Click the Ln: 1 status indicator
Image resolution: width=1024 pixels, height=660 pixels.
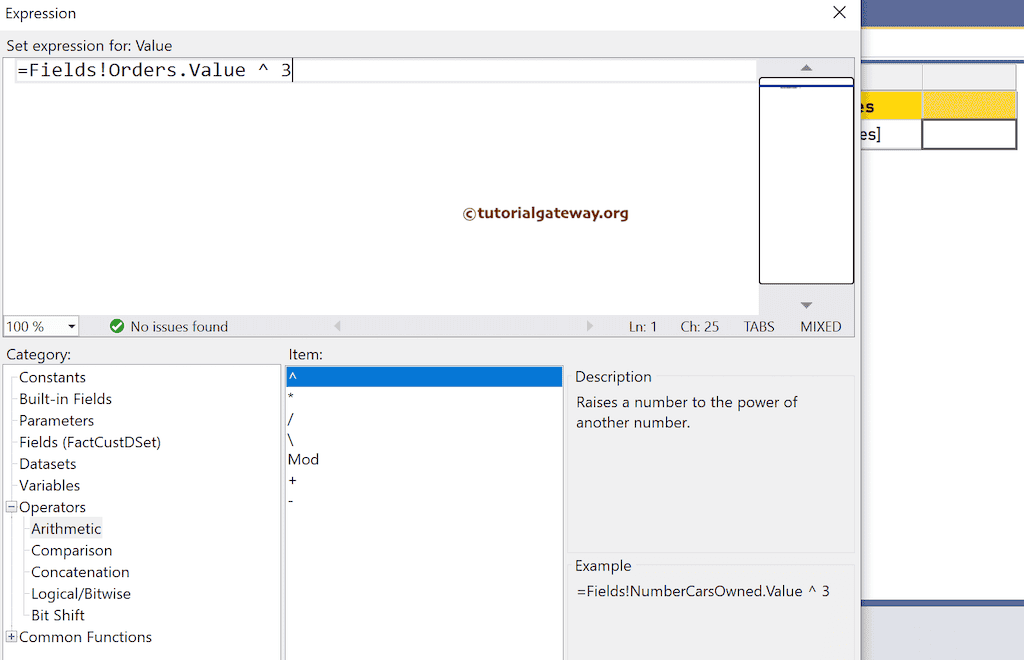click(643, 326)
